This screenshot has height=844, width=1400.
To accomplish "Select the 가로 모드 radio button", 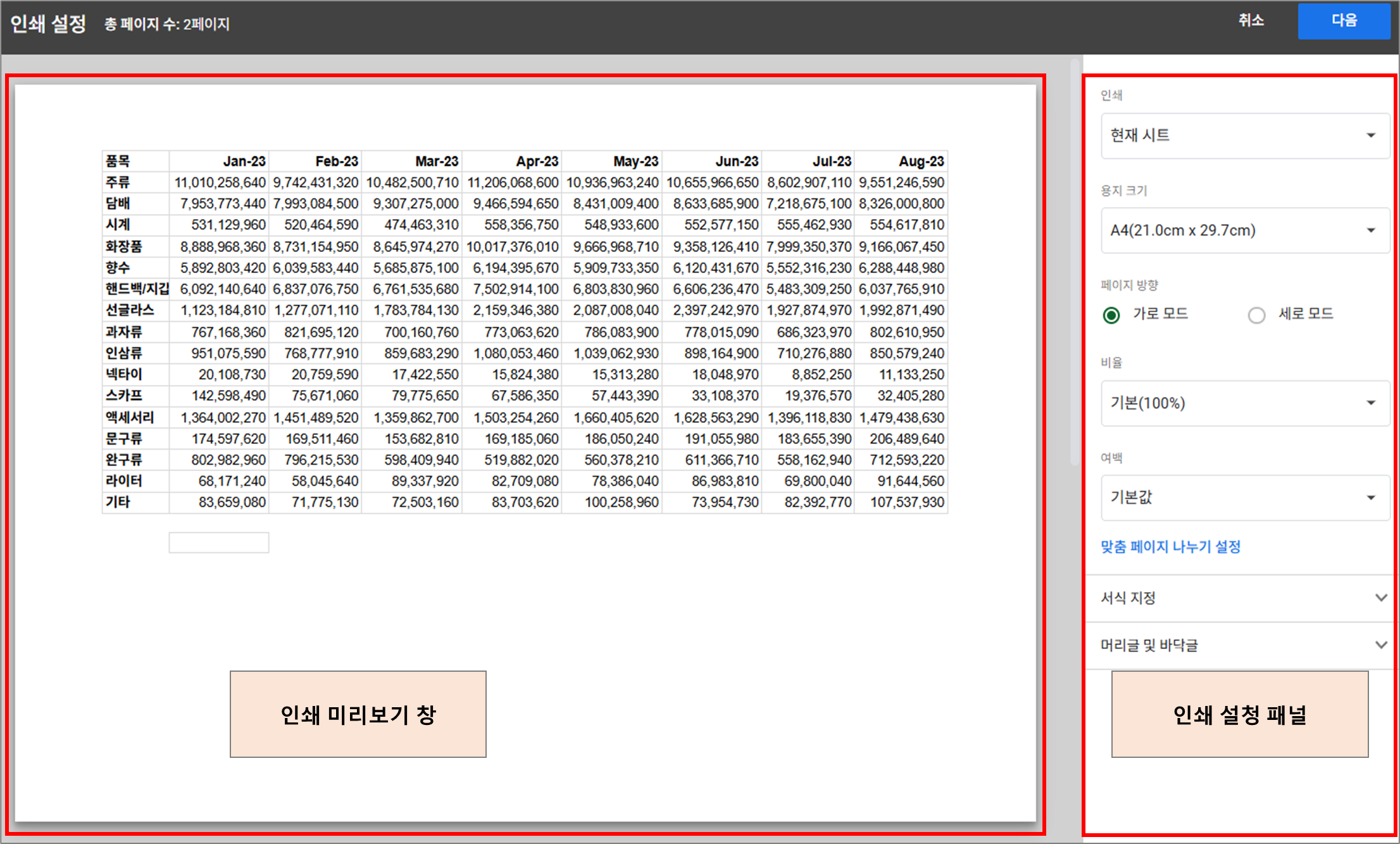I will tap(1111, 315).
